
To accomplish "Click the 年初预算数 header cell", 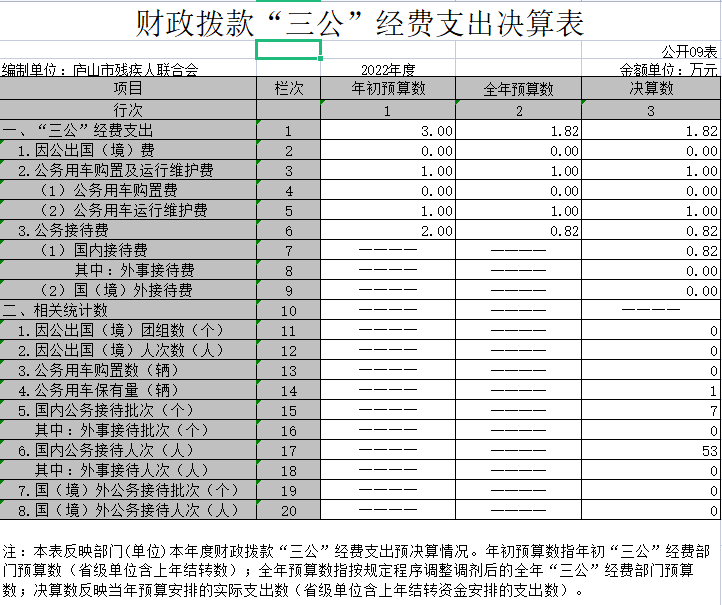I will point(388,89).
